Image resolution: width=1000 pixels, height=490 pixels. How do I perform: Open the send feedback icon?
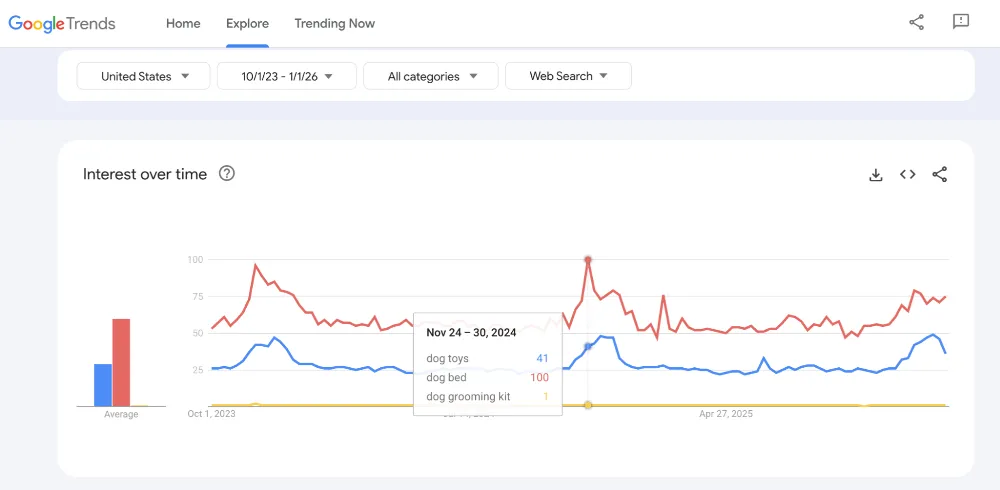[x=960, y=22]
